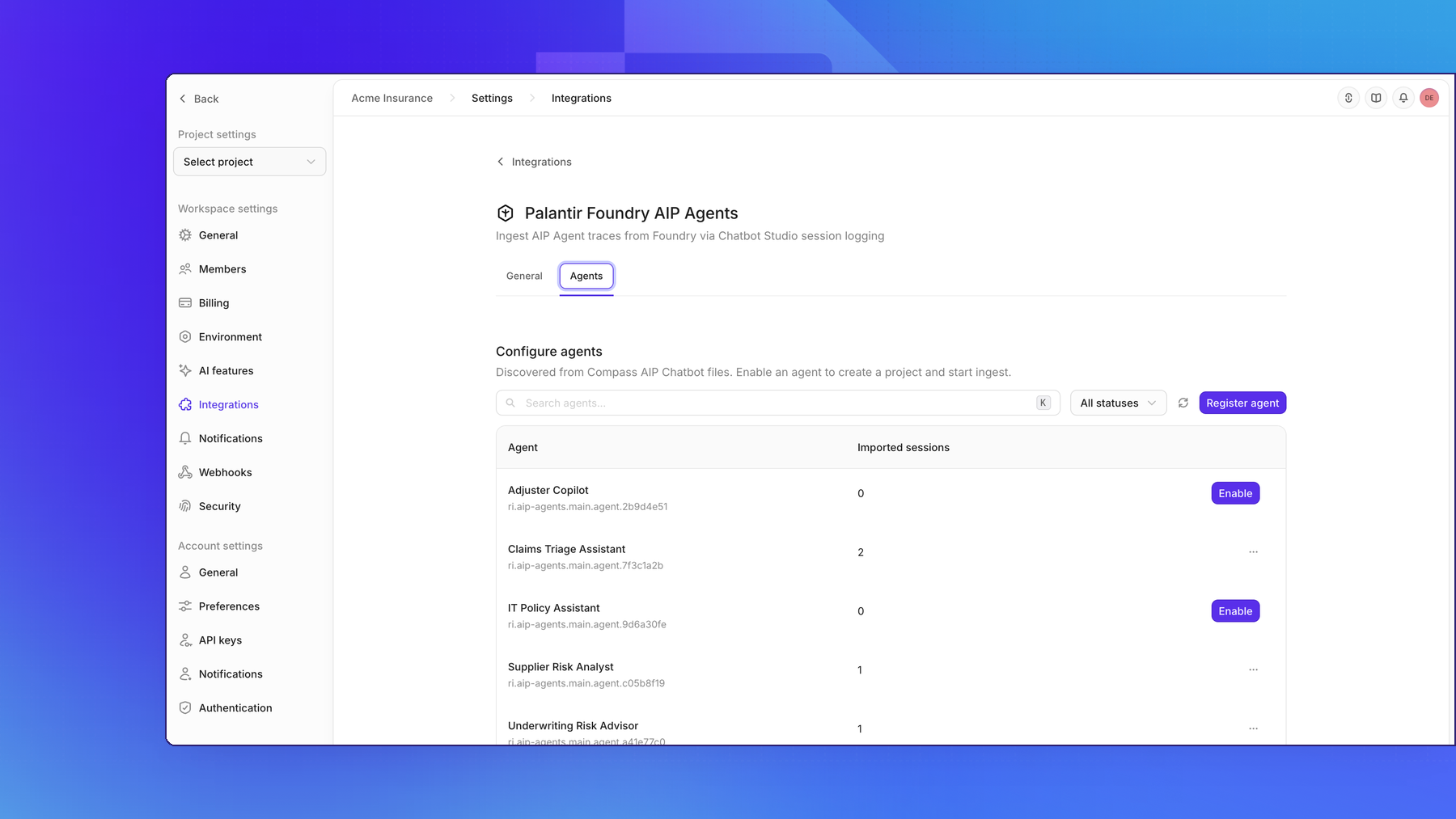
Task: Open API keys settings
Action: pyautogui.click(x=220, y=640)
